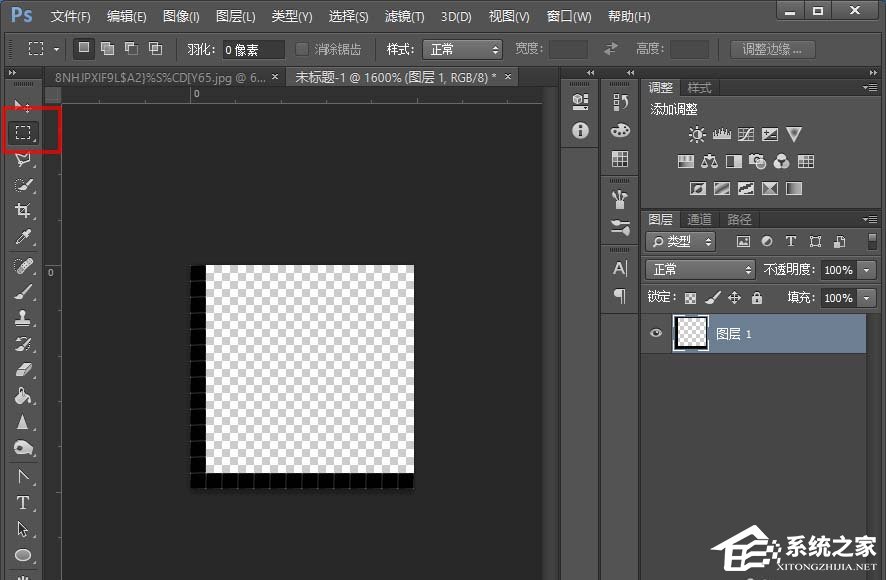886x580 pixels.
Task: Click the 羽化 feather input field
Action: point(254,49)
